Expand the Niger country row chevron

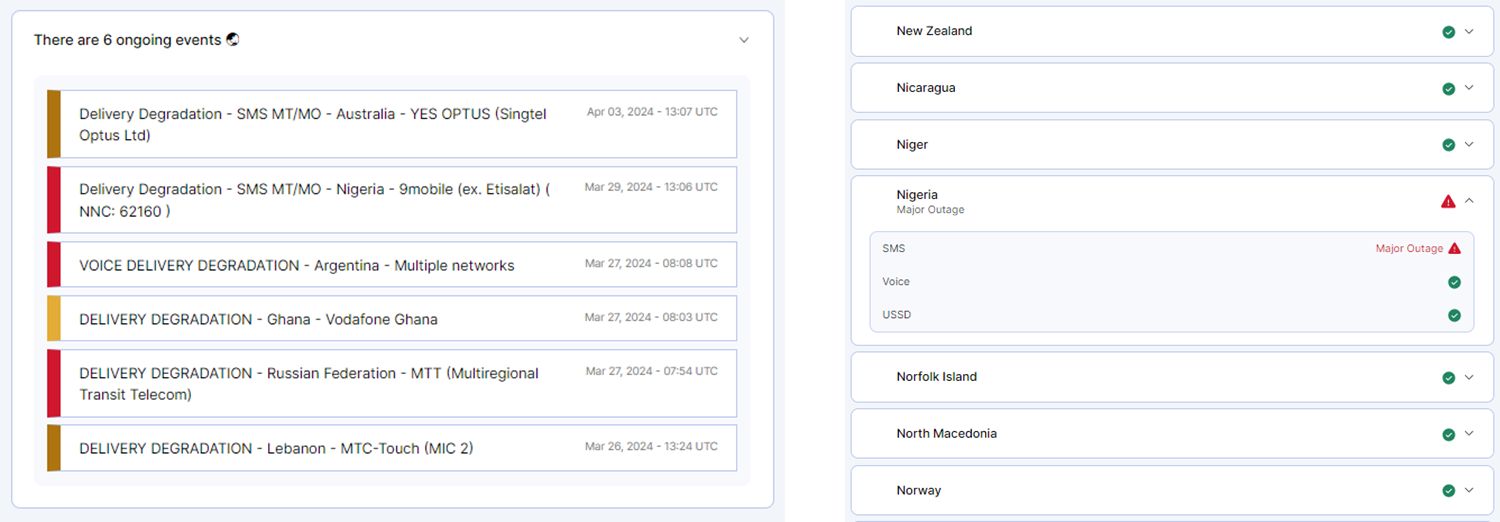(1469, 145)
